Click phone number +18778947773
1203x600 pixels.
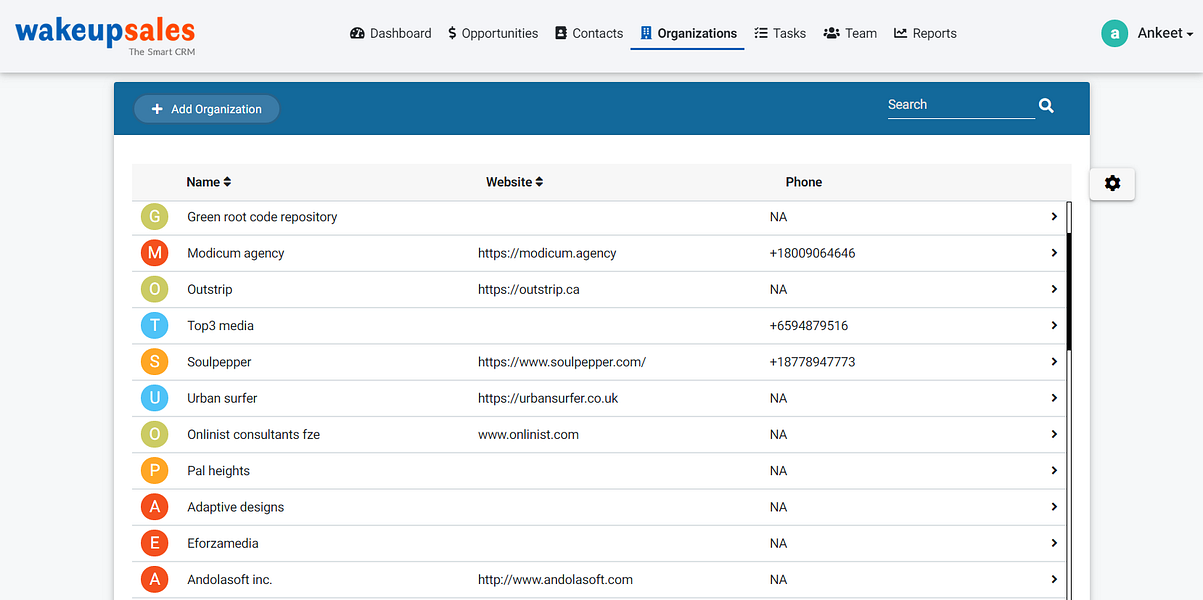812,362
